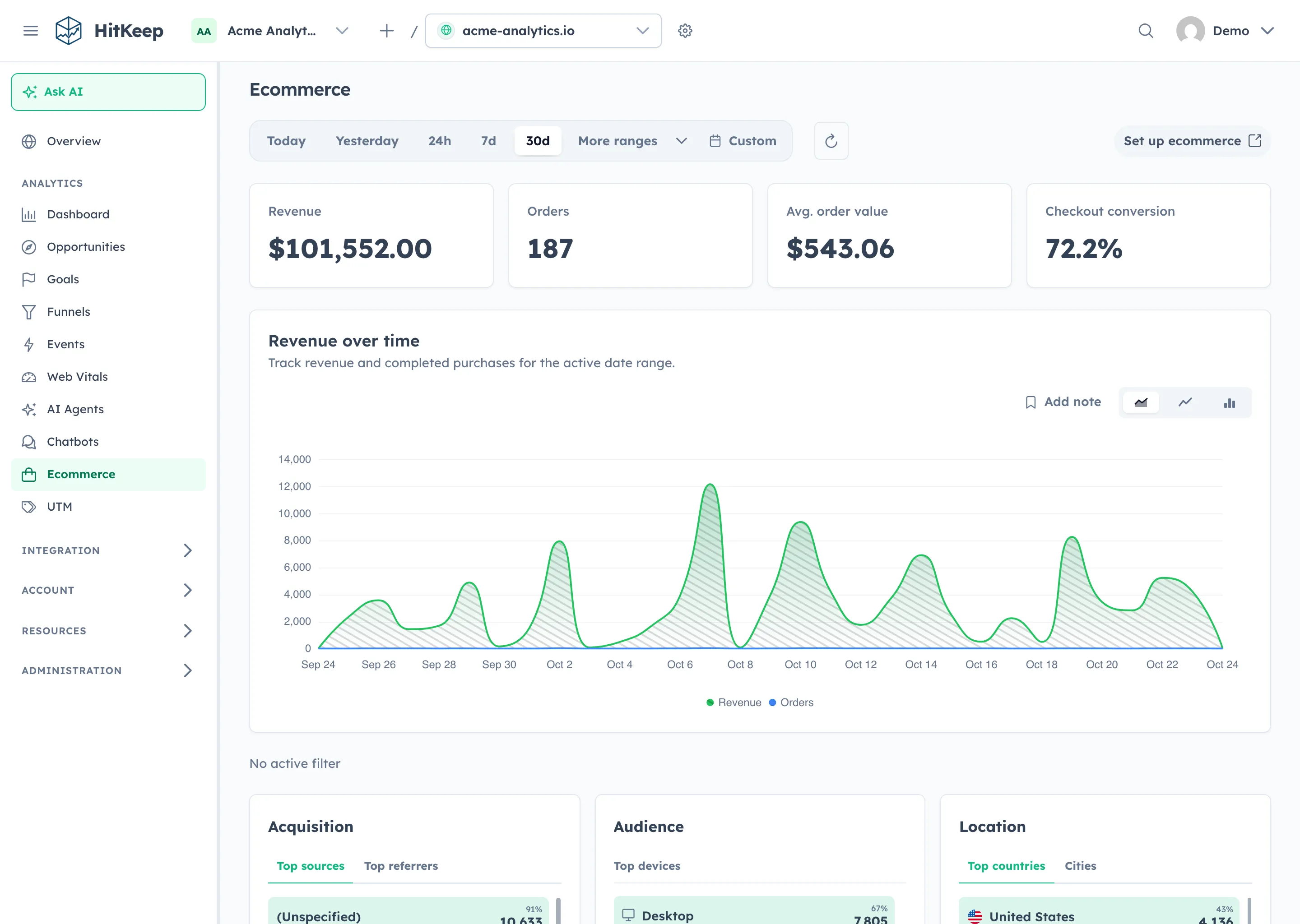The height and width of the screenshot is (924, 1300).
Task: Add a note to the chart
Action: [1063, 402]
